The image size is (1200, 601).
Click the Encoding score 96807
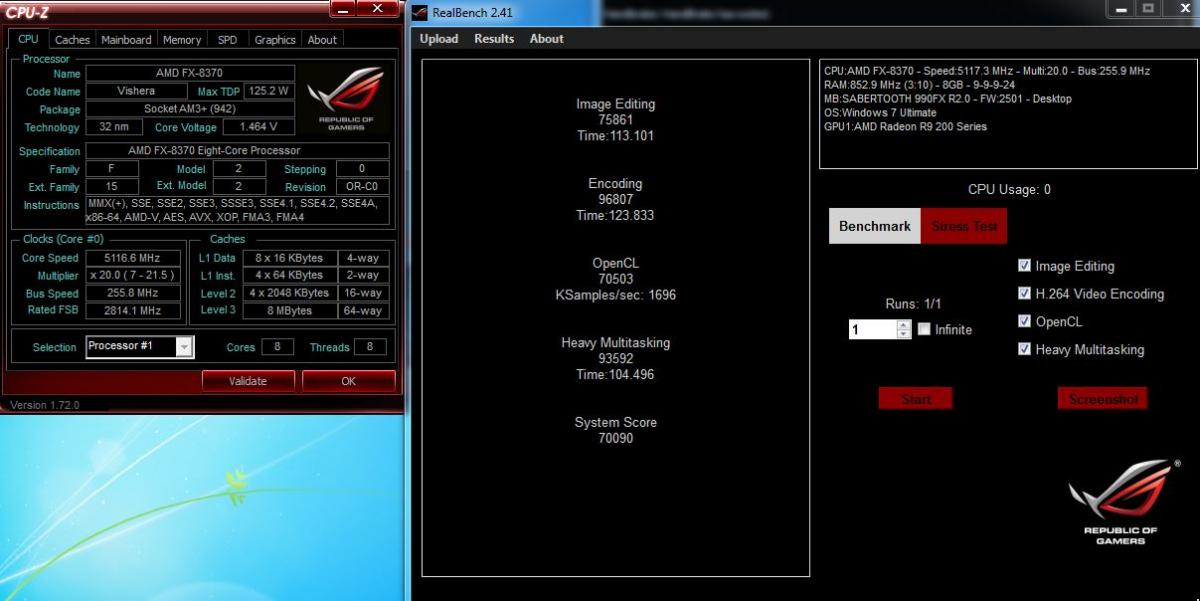click(x=616, y=199)
